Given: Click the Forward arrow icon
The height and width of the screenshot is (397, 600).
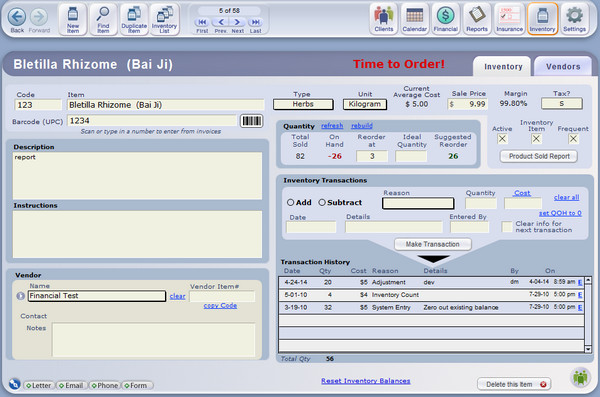Looking at the screenshot, I should [x=39, y=17].
